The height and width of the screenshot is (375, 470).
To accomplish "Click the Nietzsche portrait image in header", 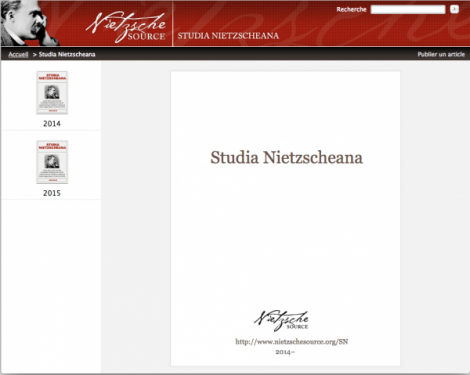I will pyautogui.click(x=29, y=23).
